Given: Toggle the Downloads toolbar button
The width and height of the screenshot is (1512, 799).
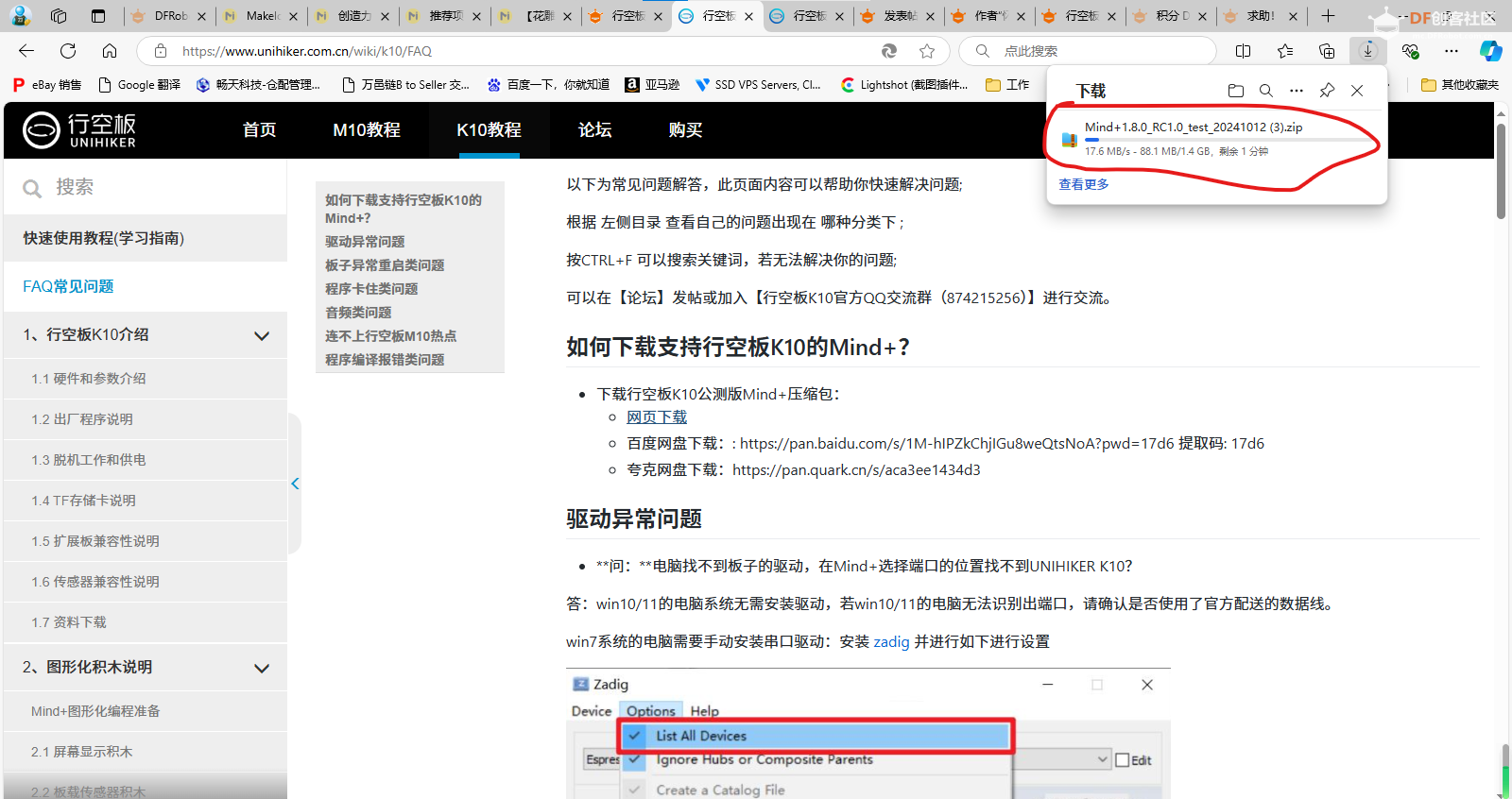Looking at the screenshot, I should click(1368, 51).
